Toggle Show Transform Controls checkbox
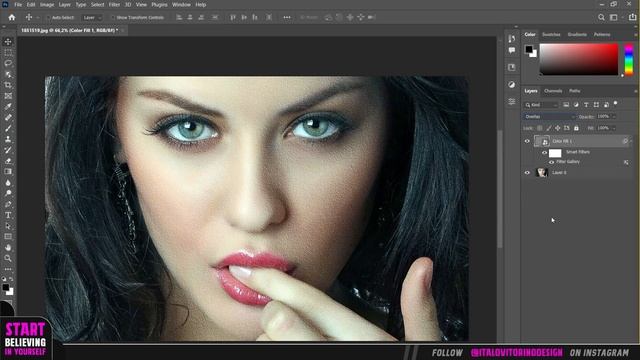640x360 pixels. (113, 18)
